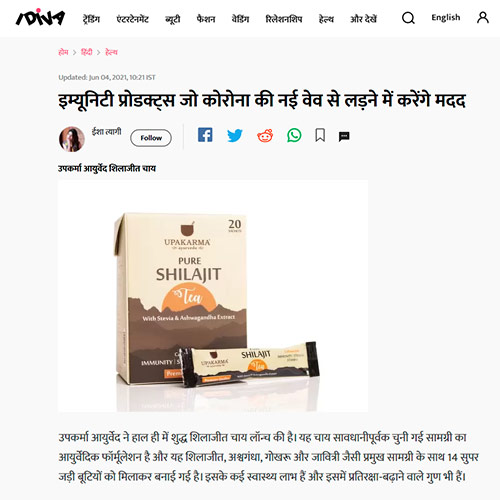Viewport: 500px width, 500px height.
Task: Share article on Twitter
Action: (235, 135)
